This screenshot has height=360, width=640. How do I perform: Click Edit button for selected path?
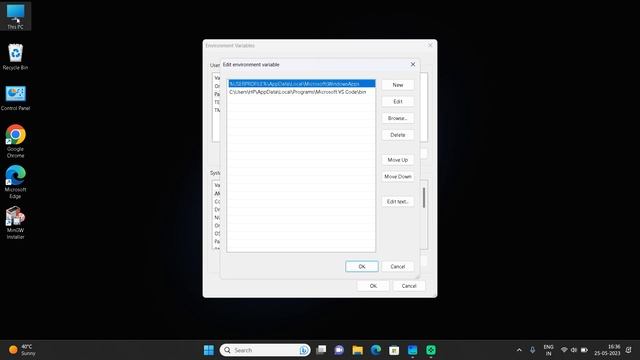398,102
